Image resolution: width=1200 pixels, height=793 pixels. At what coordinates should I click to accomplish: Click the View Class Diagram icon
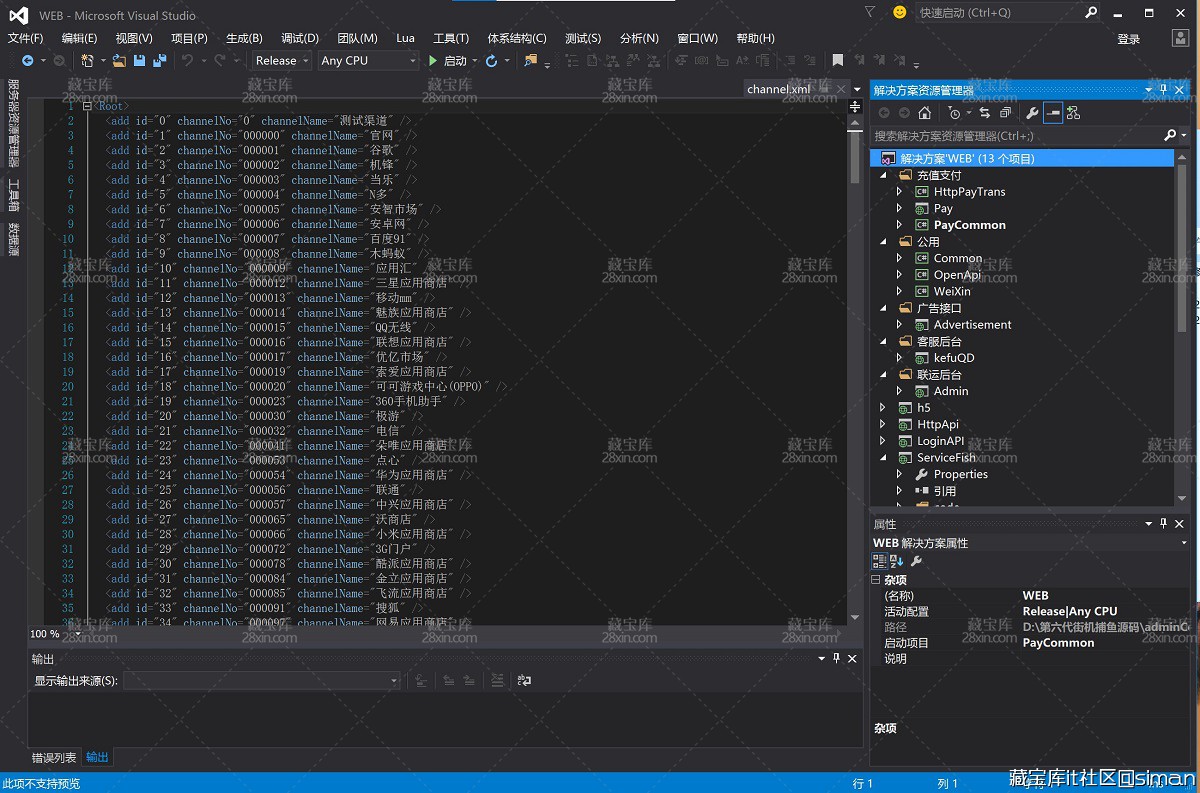(1073, 113)
